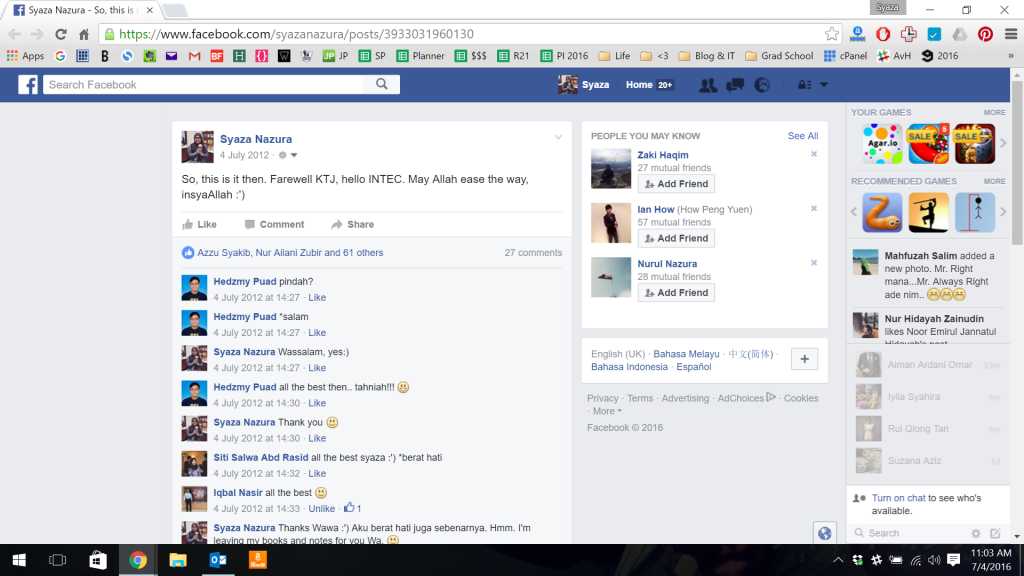The height and width of the screenshot is (576, 1024).
Task: Open File Explorer from the taskbar
Action: (178, 560)
